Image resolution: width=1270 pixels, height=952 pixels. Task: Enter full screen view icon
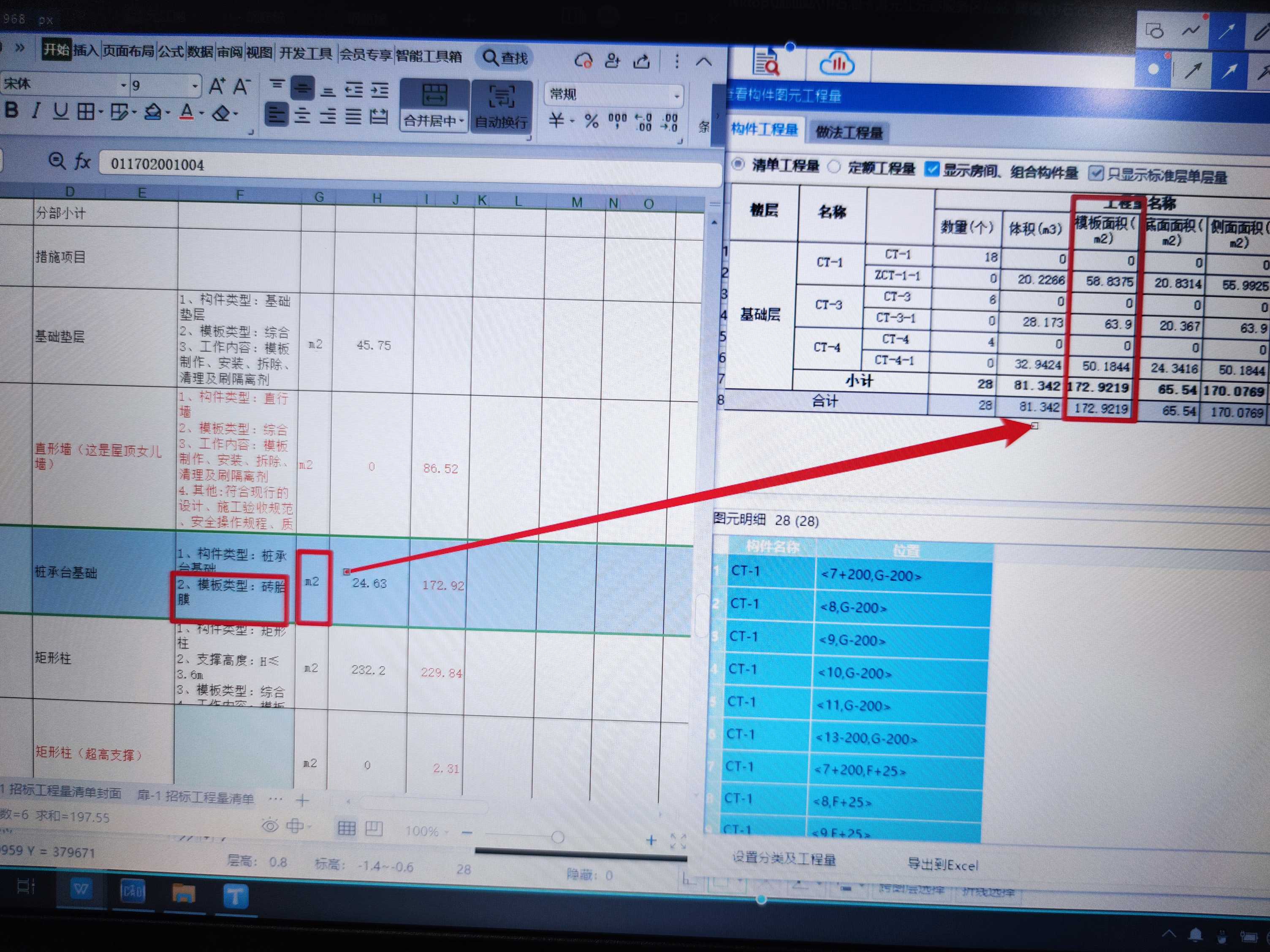click(x=678, y=841)
